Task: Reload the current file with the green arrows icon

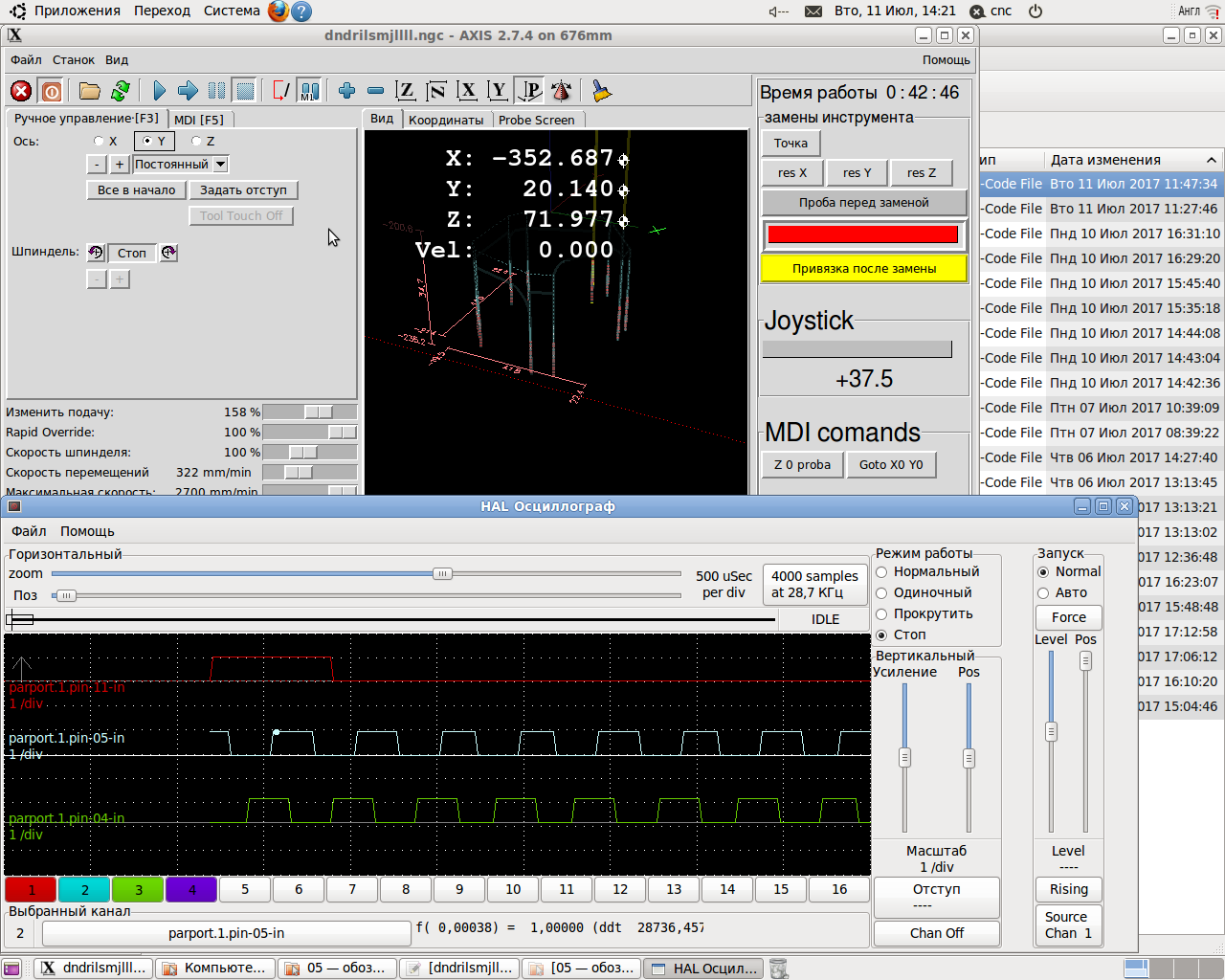Action: point(120,91)
